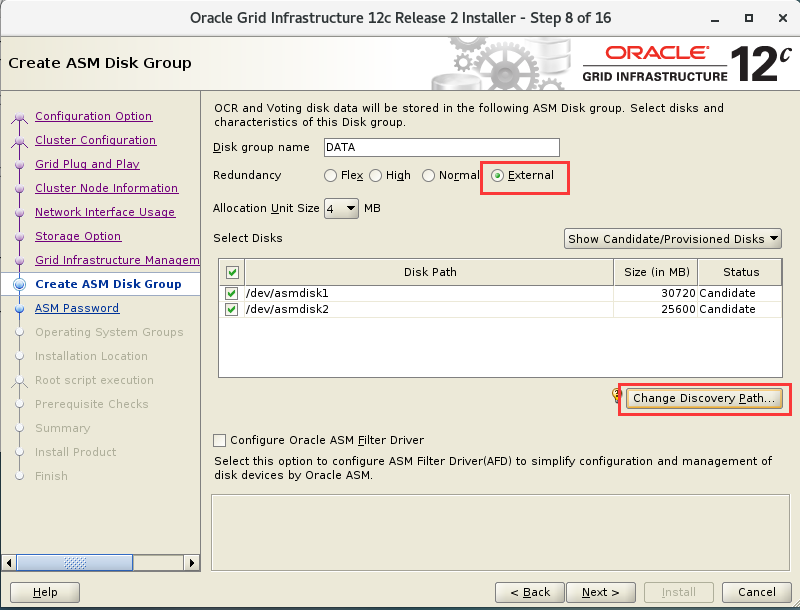Maximize the installer window
This screenshot has height=610, width=800.
tap(749, 18)
